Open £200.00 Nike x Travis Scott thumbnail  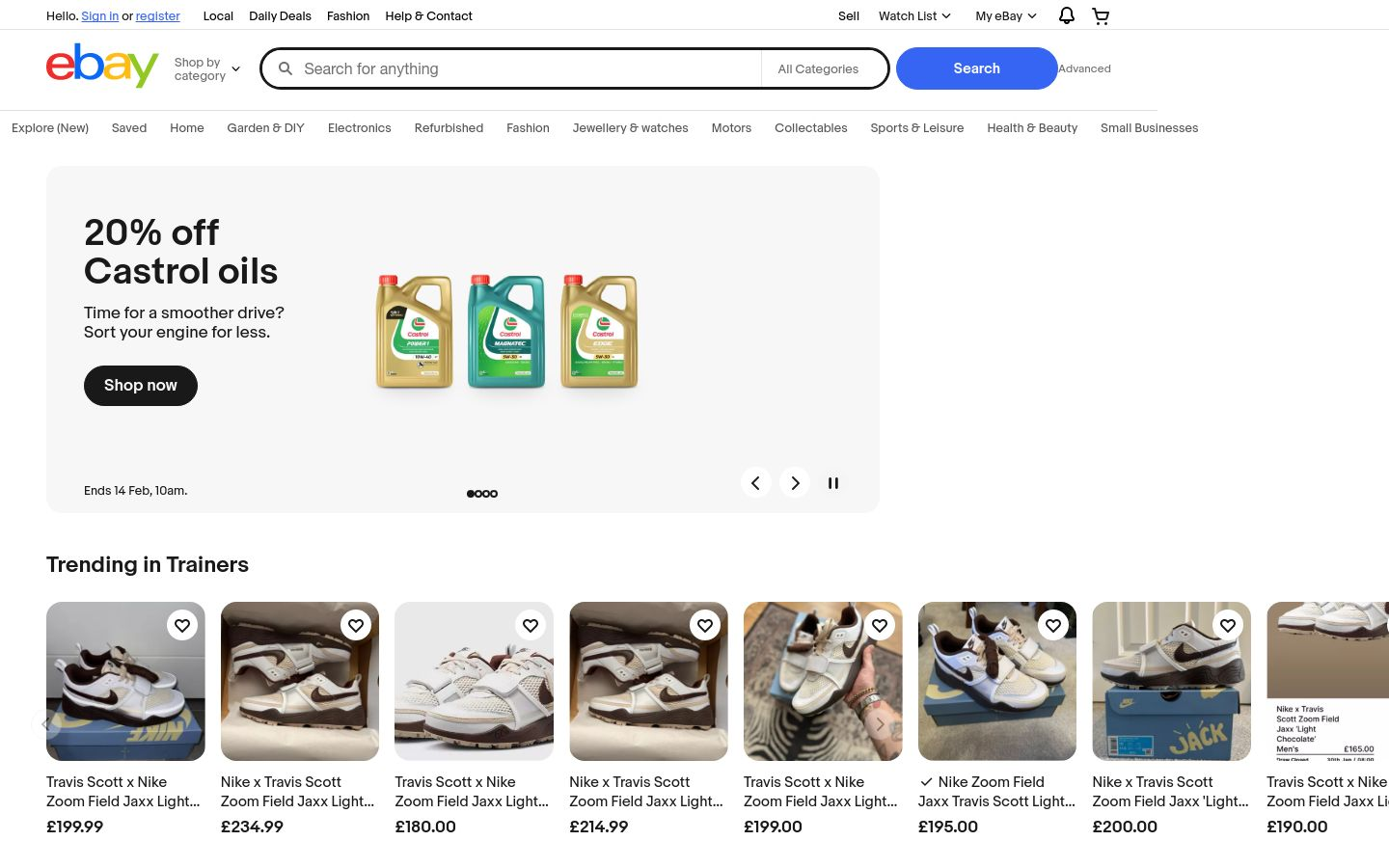click(x=1171, y=681)
